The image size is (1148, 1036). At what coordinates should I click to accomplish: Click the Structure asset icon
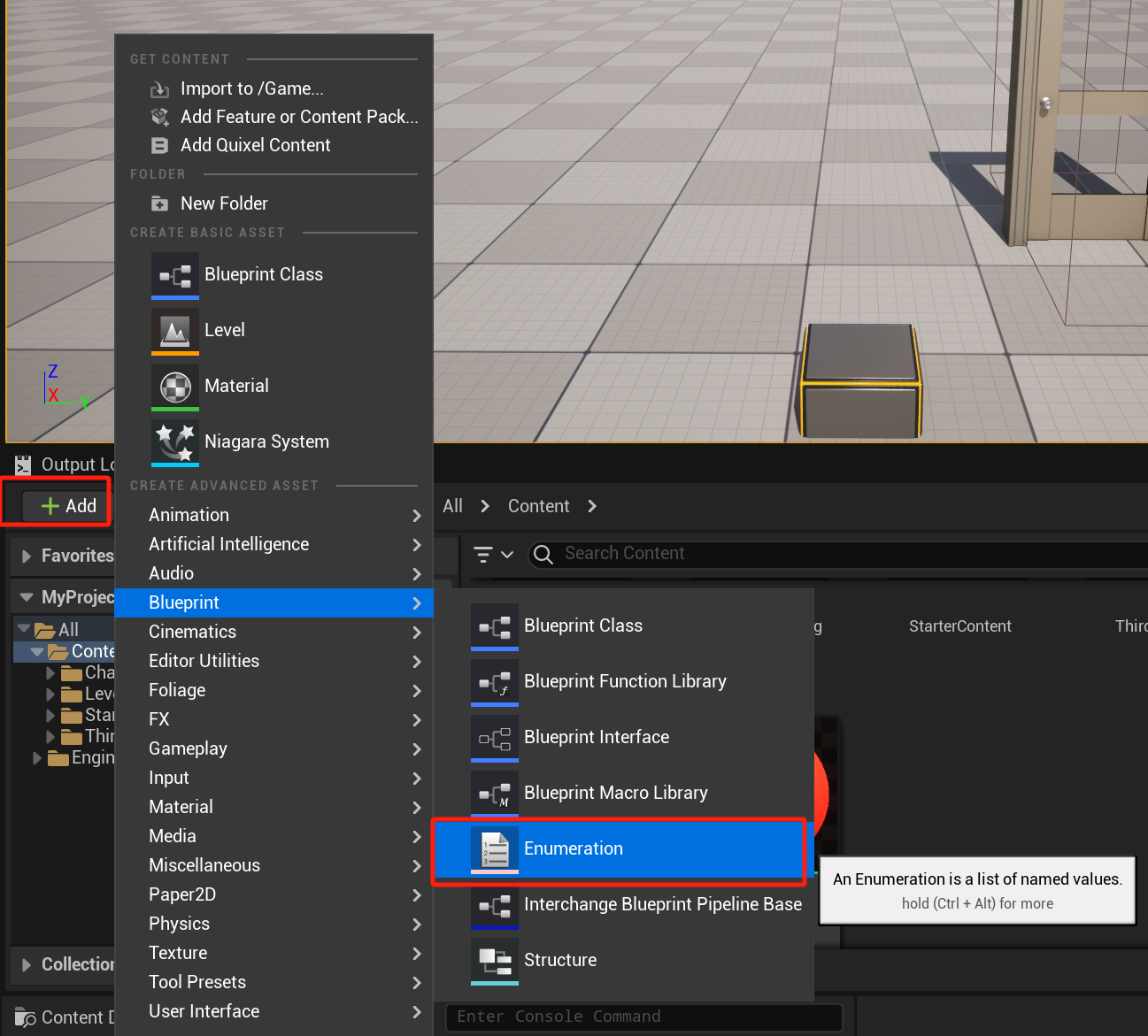pyautogui.click(x=495, y=962)
